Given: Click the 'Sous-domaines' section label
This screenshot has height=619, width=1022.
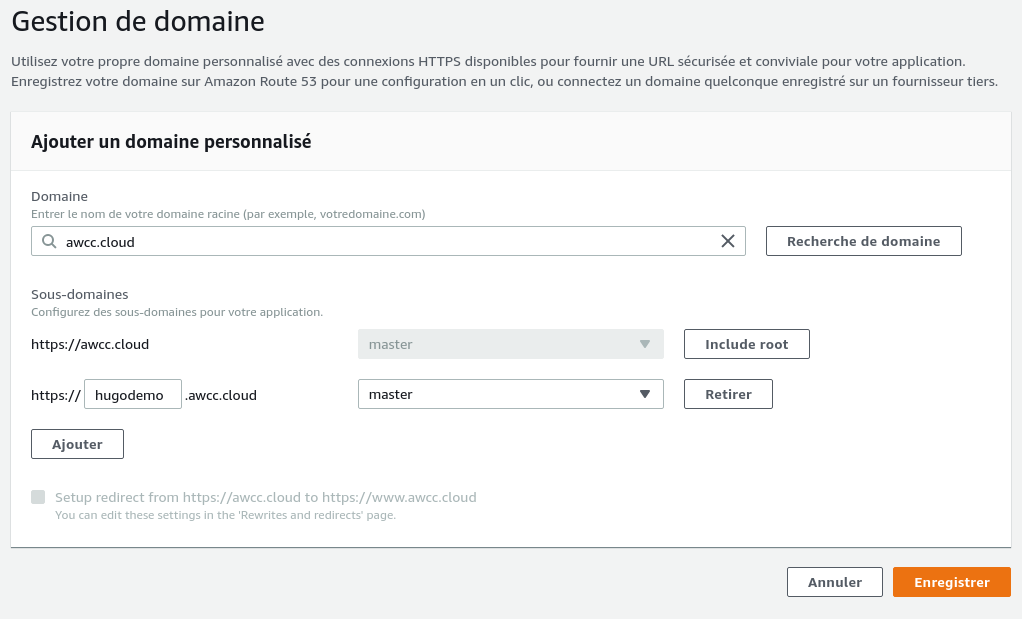Looking at the screenshot, I should click(80, 294).
